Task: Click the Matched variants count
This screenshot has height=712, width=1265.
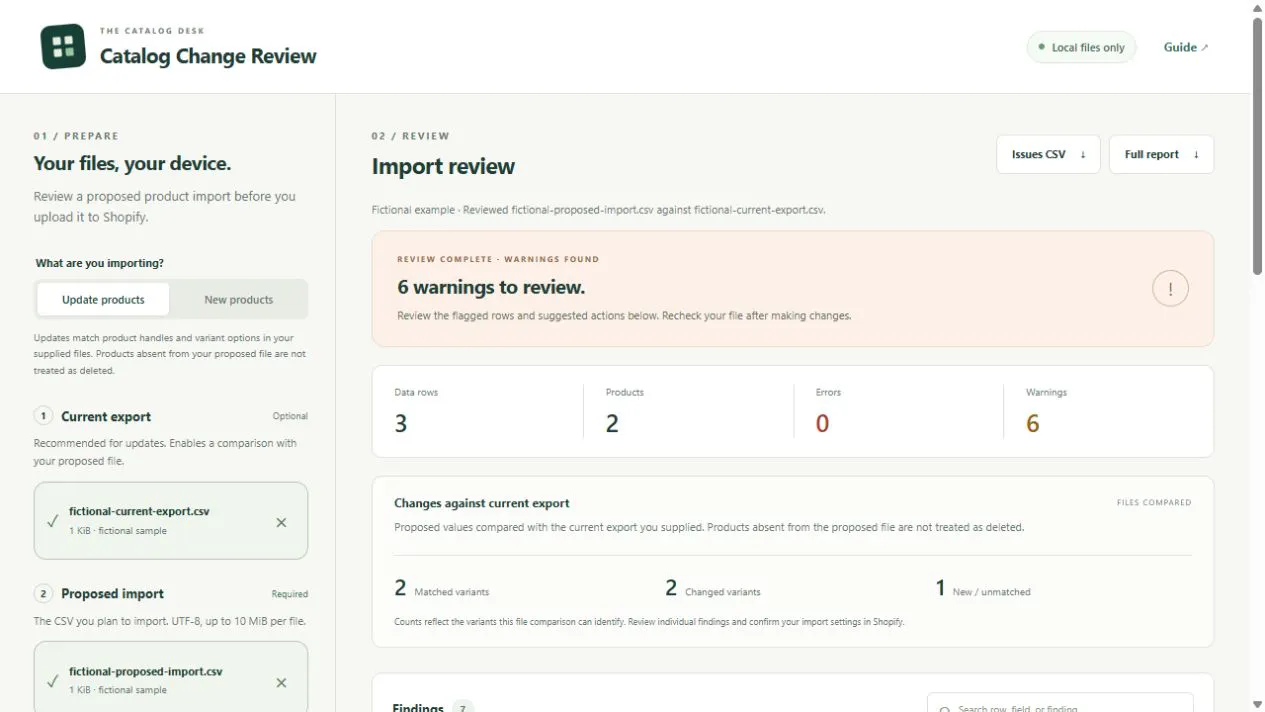Action: (x=400, y=588)
